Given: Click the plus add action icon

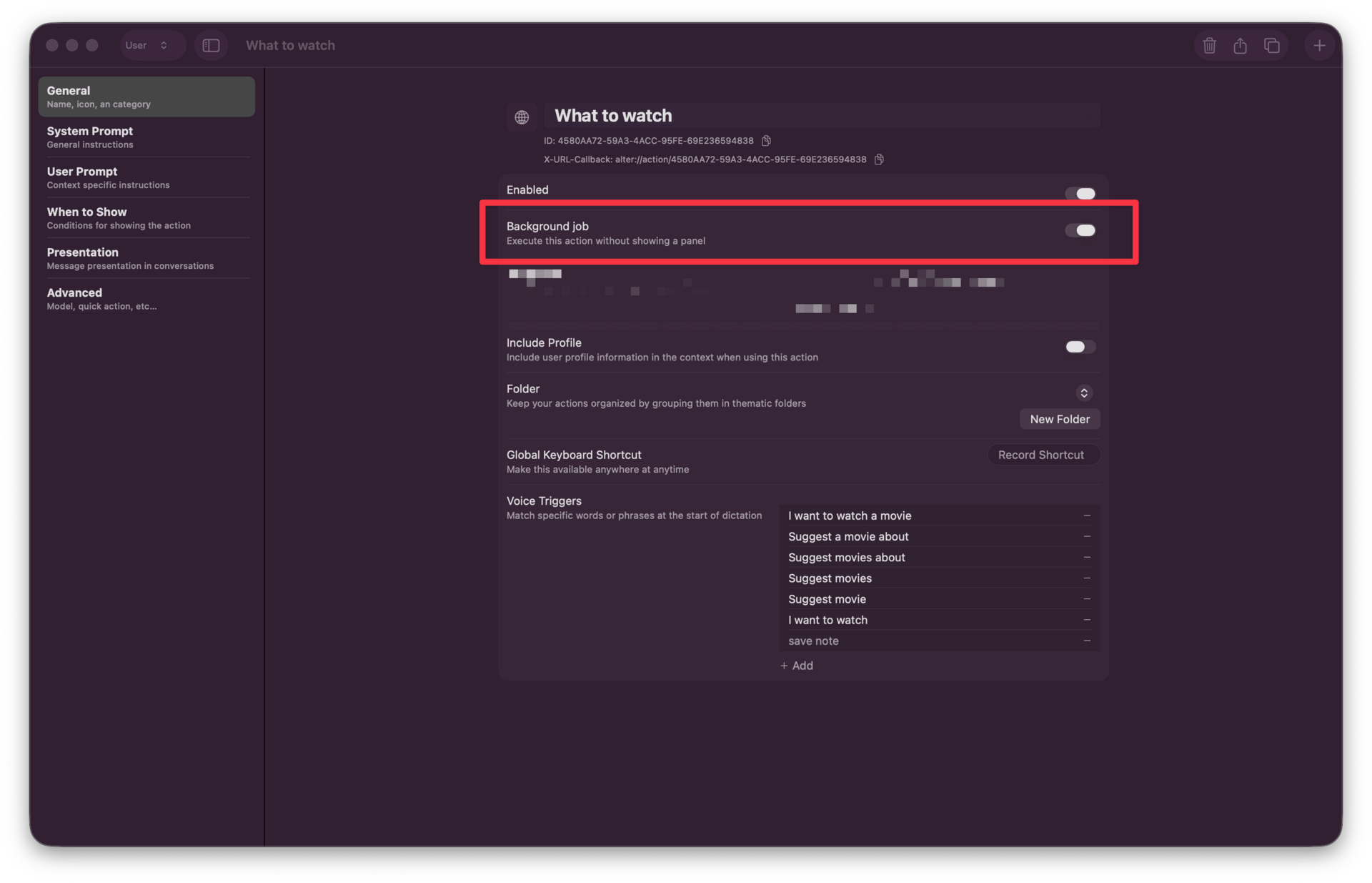Looking at the screenshot, I should click(x=1319, y=46).
